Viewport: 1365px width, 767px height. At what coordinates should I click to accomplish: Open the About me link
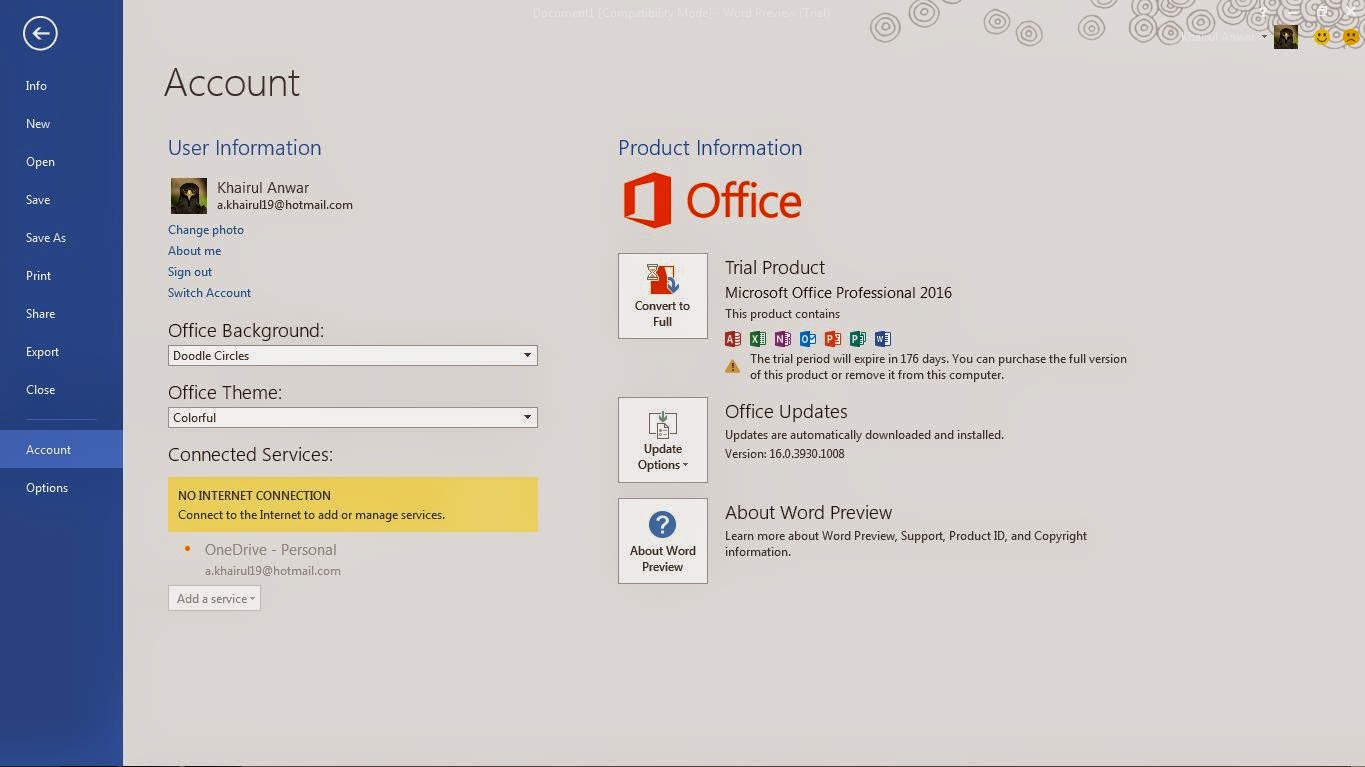coord(195,251)
